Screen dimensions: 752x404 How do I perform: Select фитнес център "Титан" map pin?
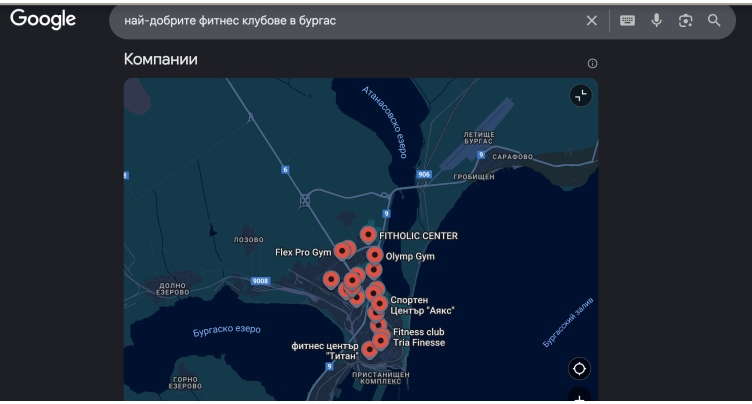pyautogui.click(x=369, y=350)
